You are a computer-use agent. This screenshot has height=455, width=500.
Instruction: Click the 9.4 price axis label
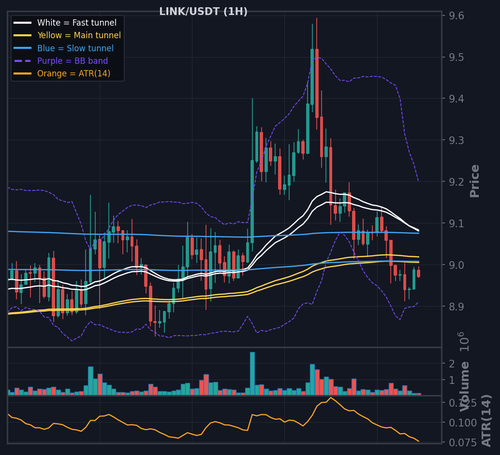tap(456, 99)
